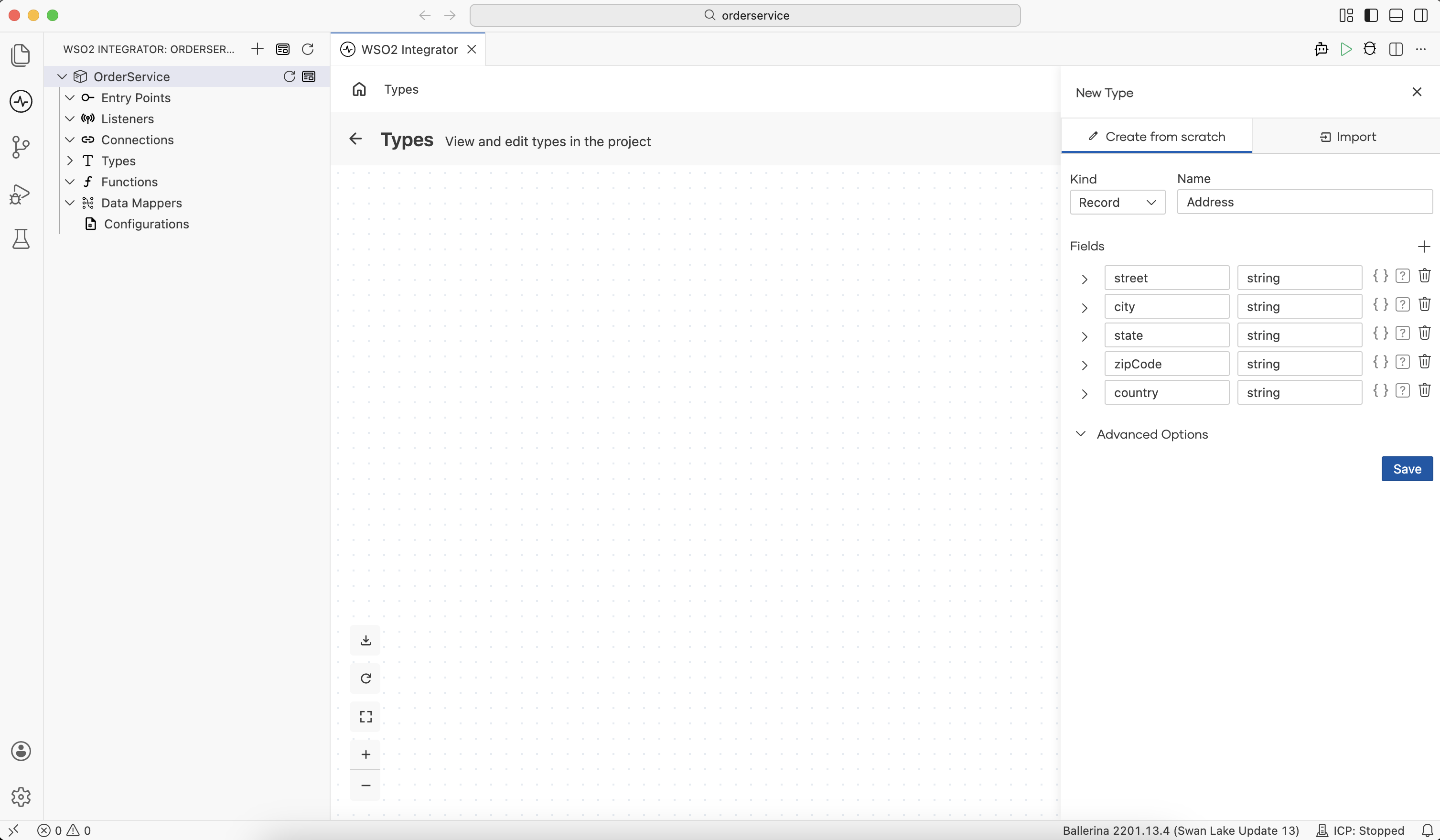The image size is (1440, 840).
Task: Expand the zipCode field details
Action: [1084, 365]
